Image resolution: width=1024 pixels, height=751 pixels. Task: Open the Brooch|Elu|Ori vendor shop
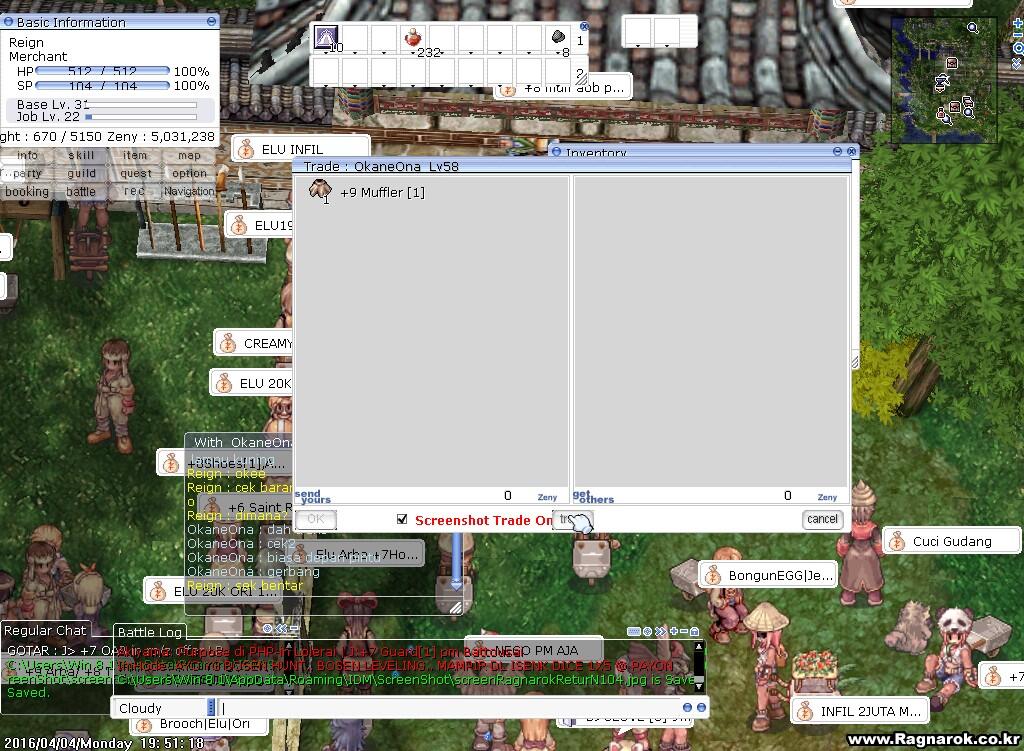[199, 724]
